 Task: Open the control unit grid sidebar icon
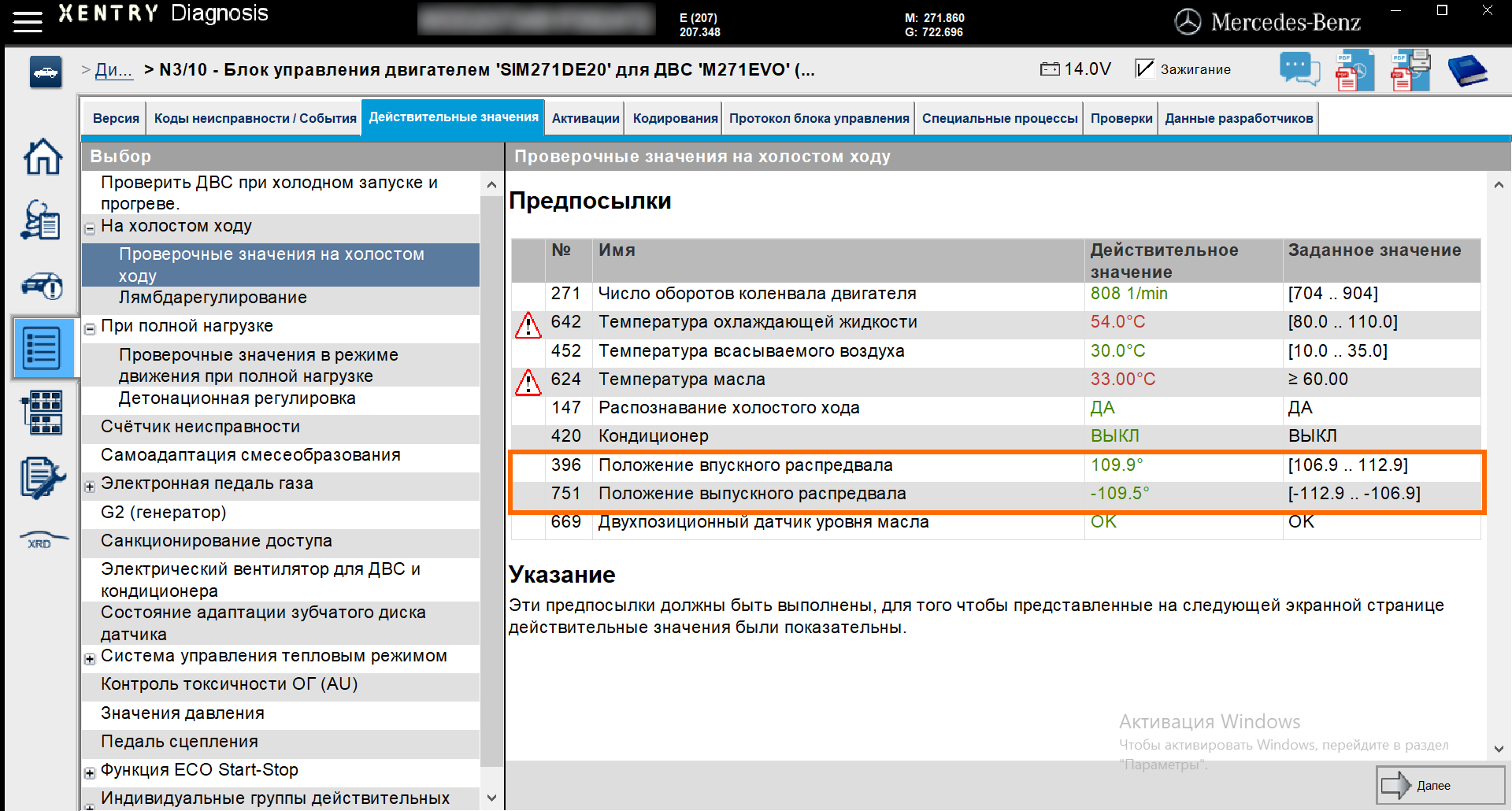click(42, 413)
